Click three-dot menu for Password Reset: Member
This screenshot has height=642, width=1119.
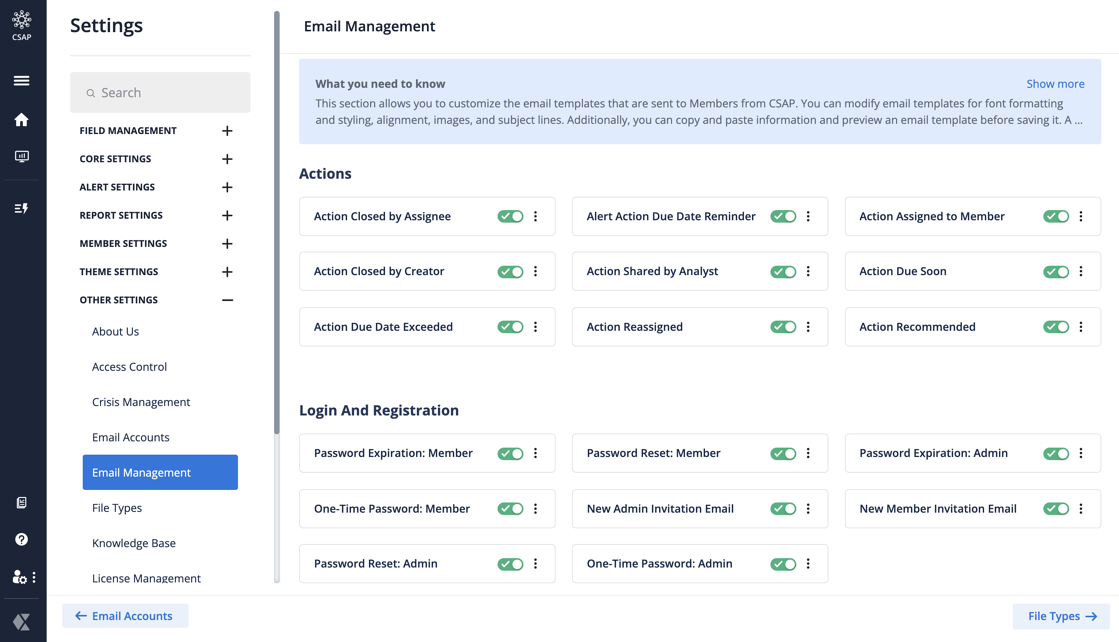[x=809, y=453]
